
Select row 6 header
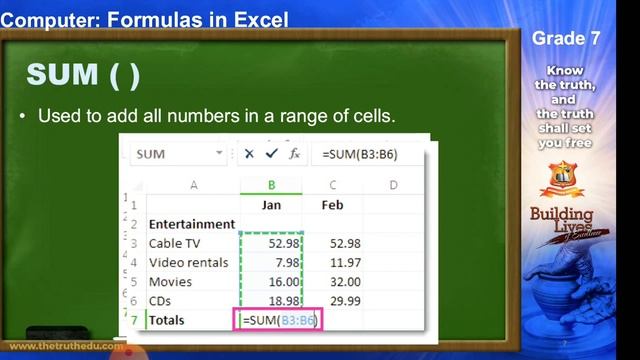(x=134, y=301)
